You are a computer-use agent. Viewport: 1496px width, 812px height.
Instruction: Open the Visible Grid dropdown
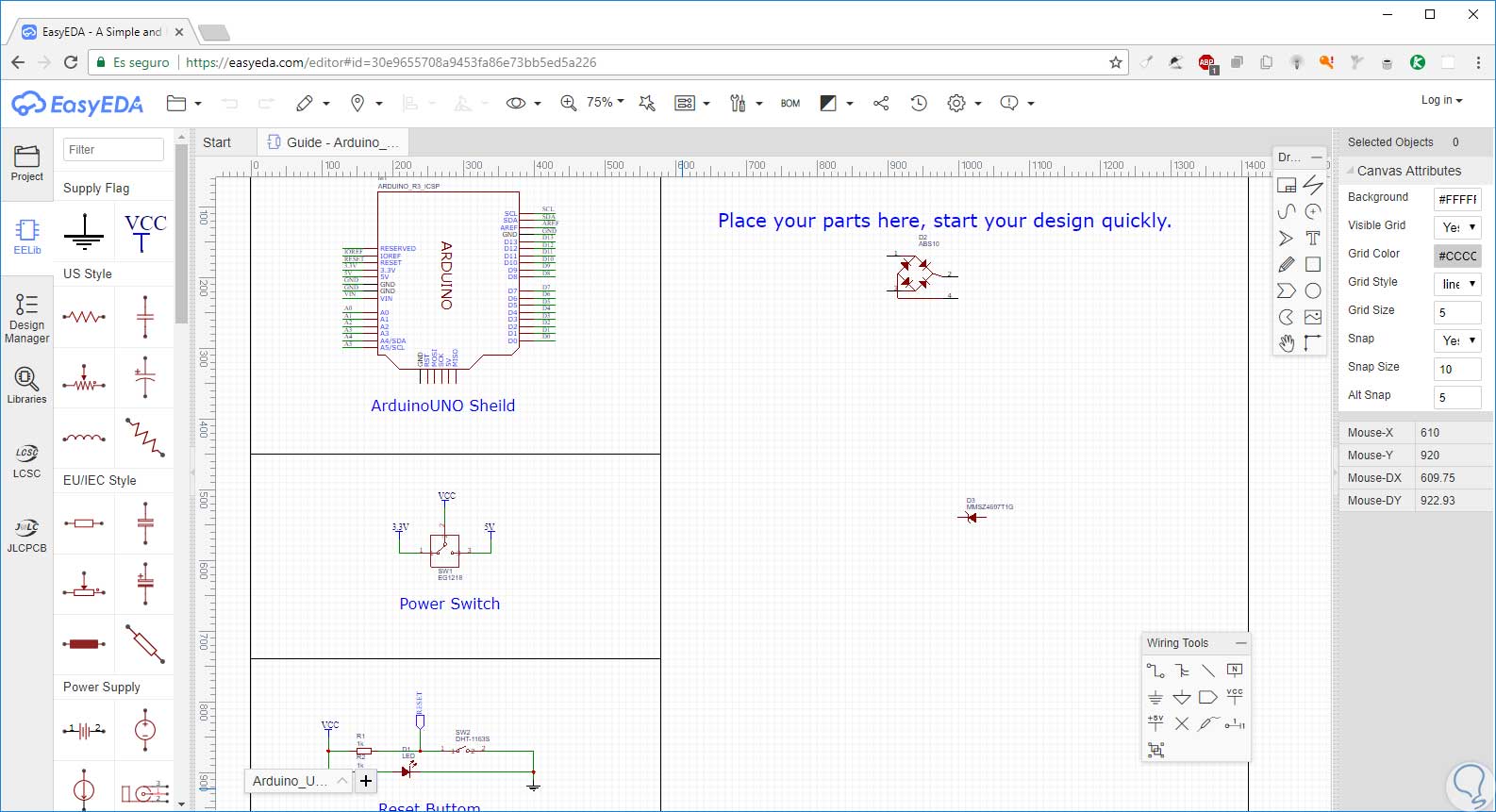(x=1457, y=227)
